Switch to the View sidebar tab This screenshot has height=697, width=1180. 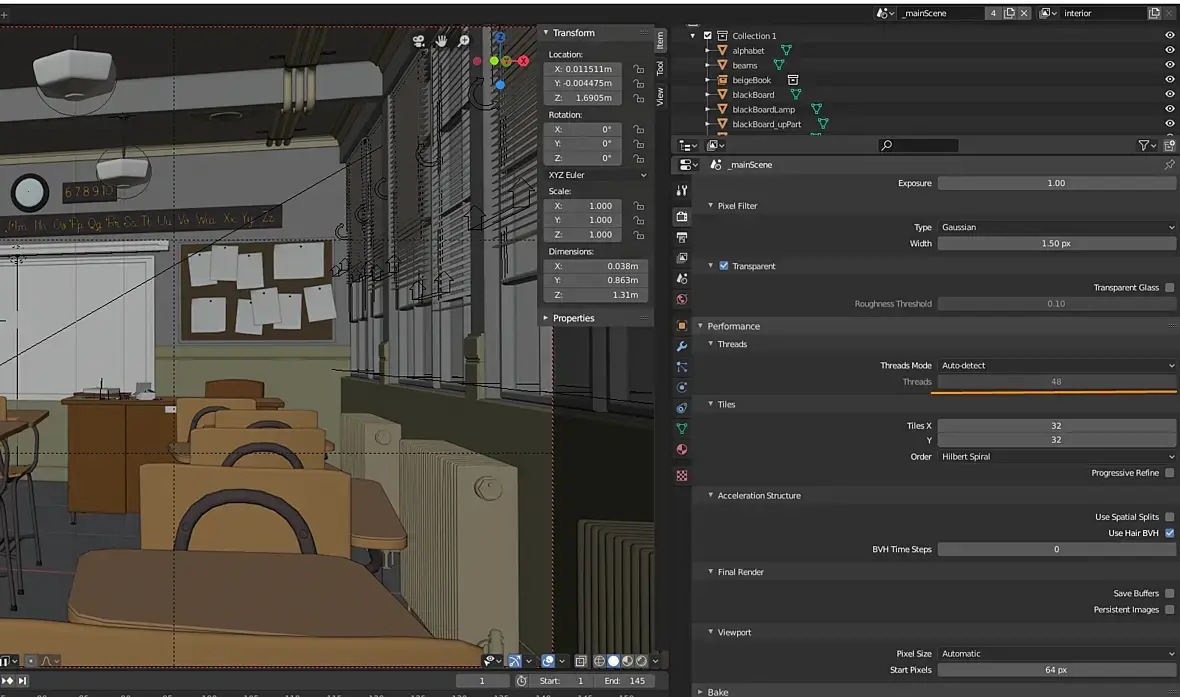(660, 96)
